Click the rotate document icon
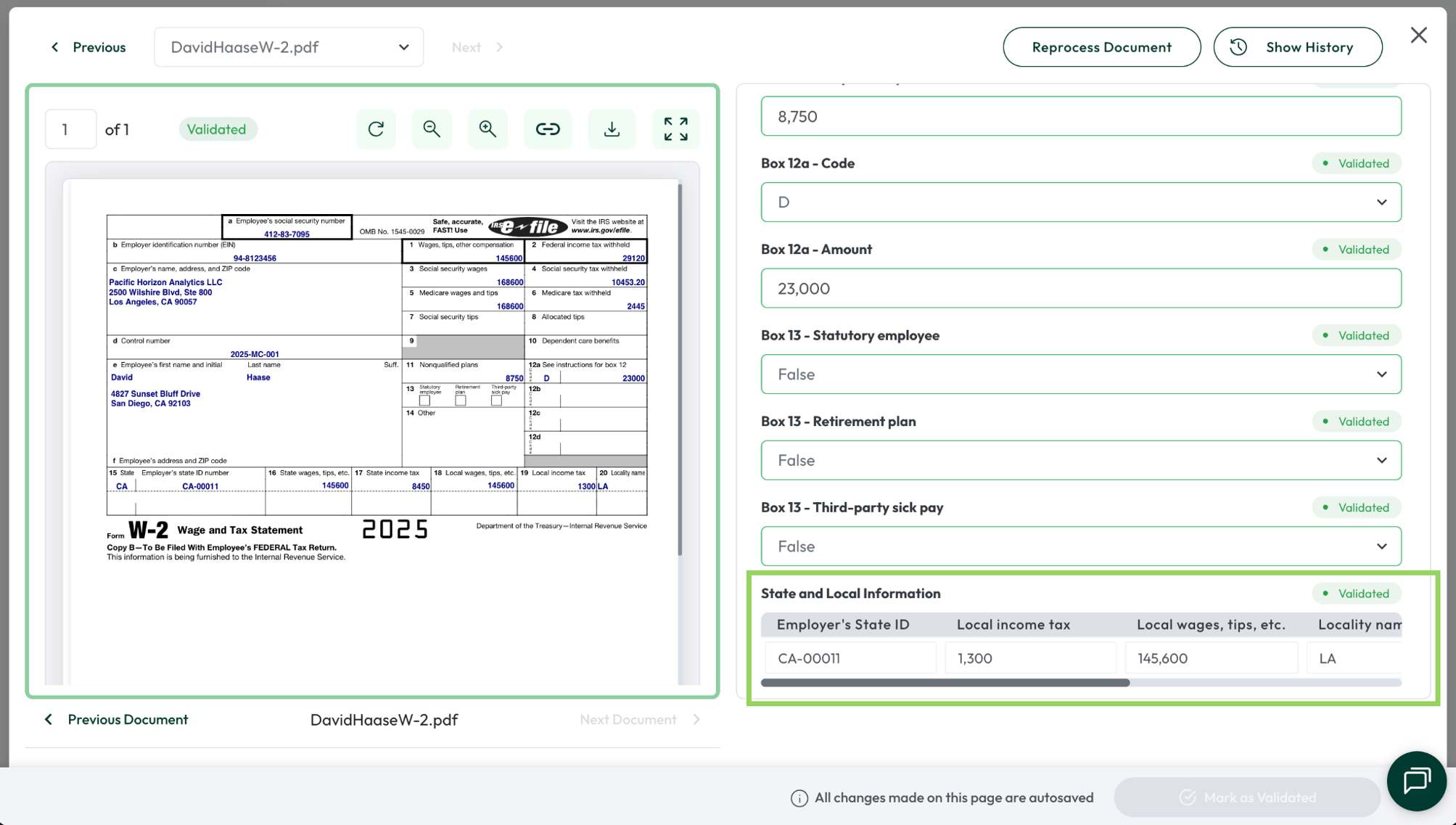 point(376,129)
